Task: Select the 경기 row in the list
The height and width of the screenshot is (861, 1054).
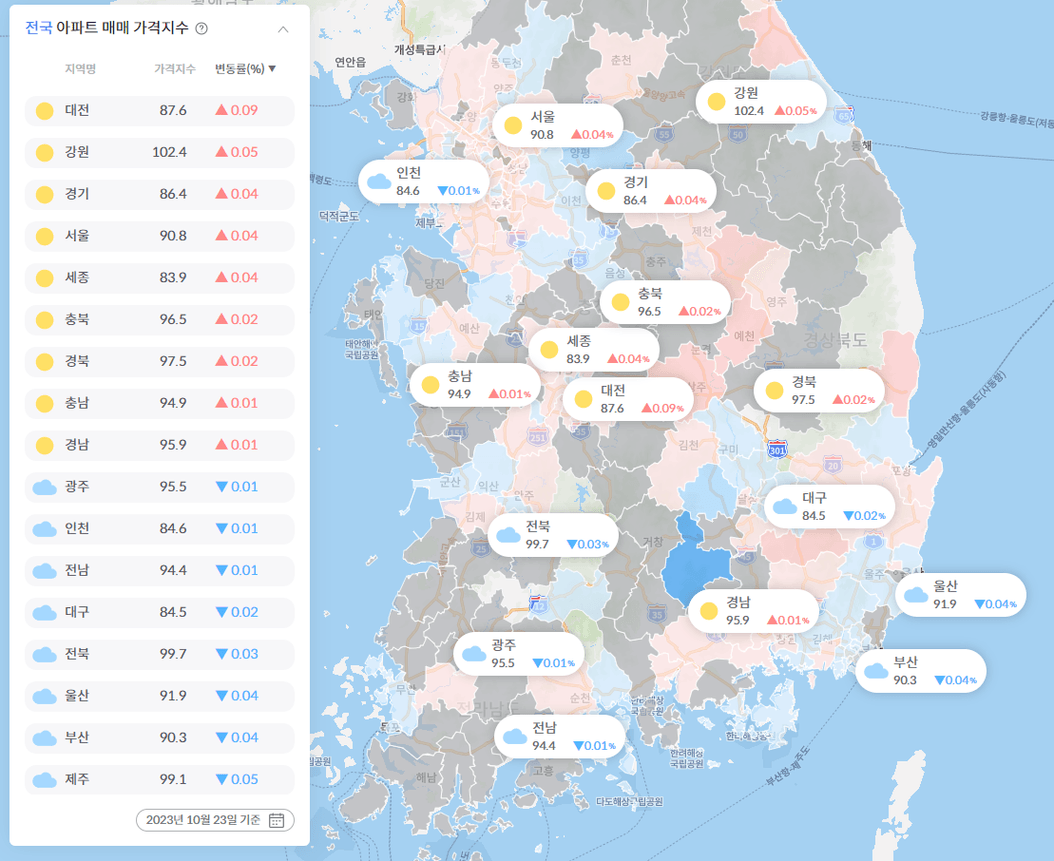Action: (x=159, y=194)
